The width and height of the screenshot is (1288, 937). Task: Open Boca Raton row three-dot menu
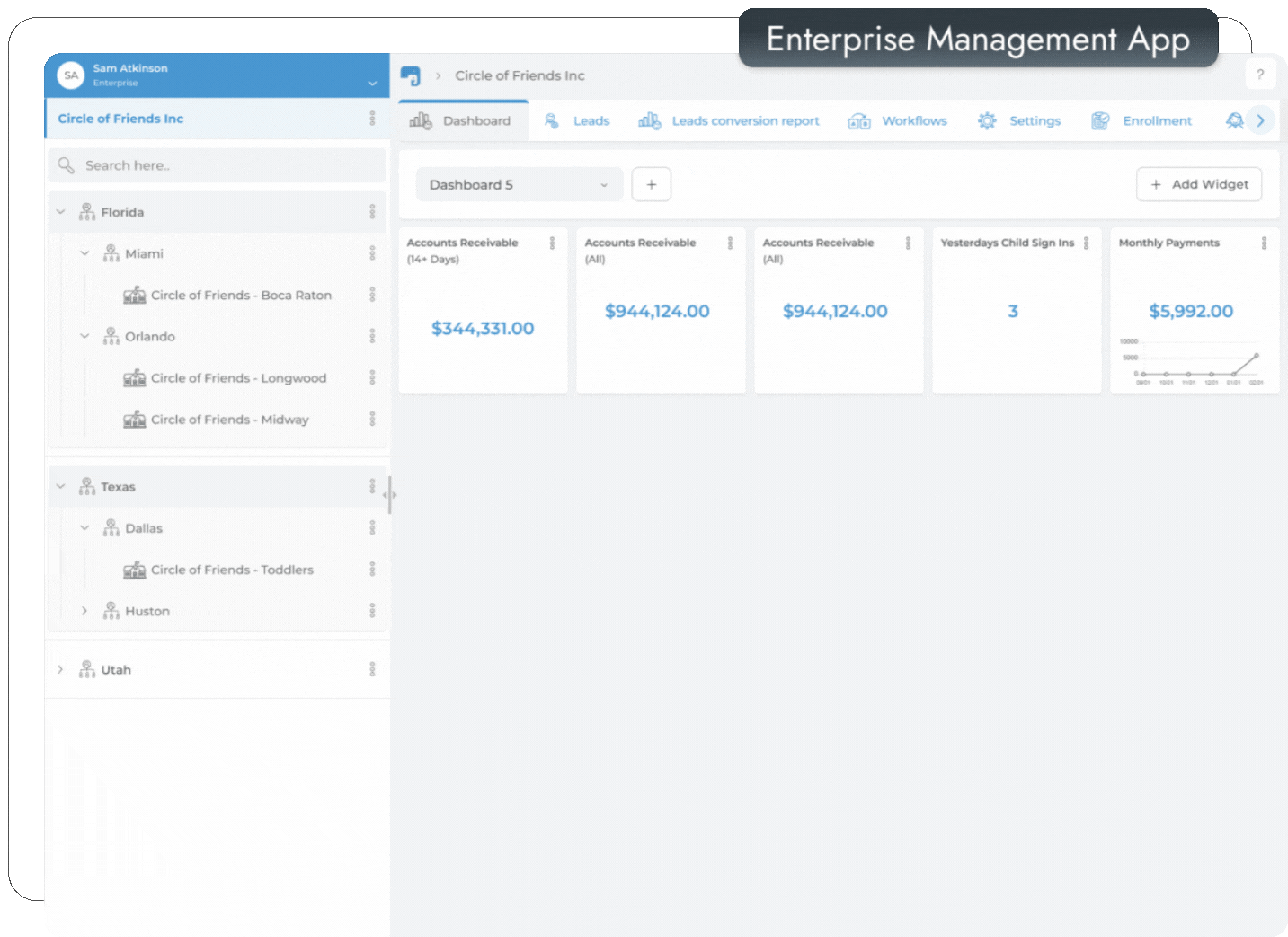tap(372, 295)
